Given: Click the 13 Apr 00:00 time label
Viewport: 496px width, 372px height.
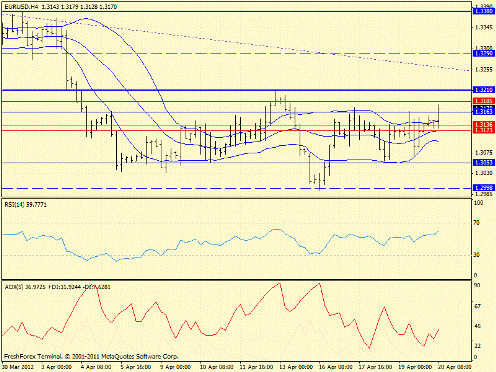Looking at the screenshot, I should tap(296, 367).
